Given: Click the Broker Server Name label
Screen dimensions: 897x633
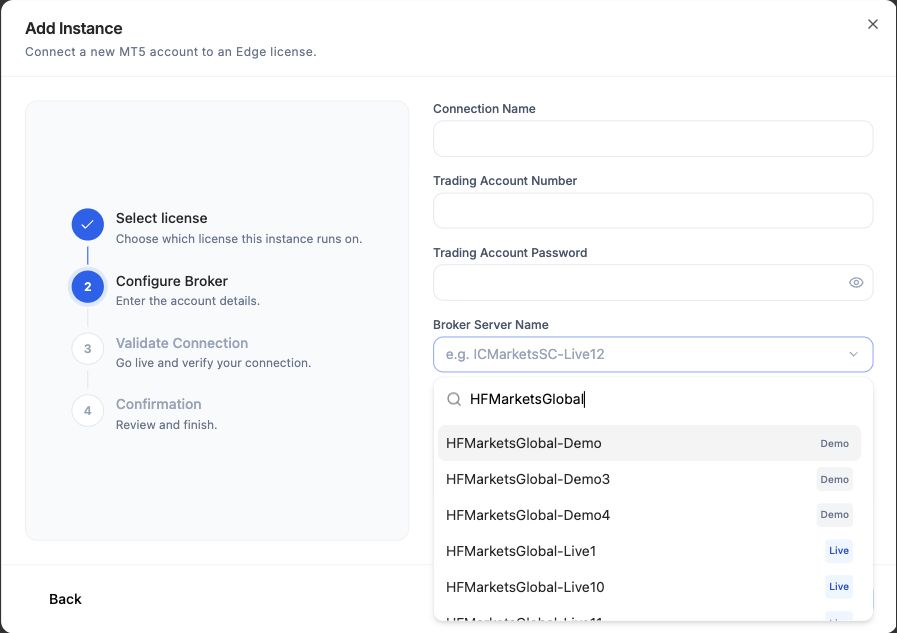Looking at the screenshot, I should point(491,325).
